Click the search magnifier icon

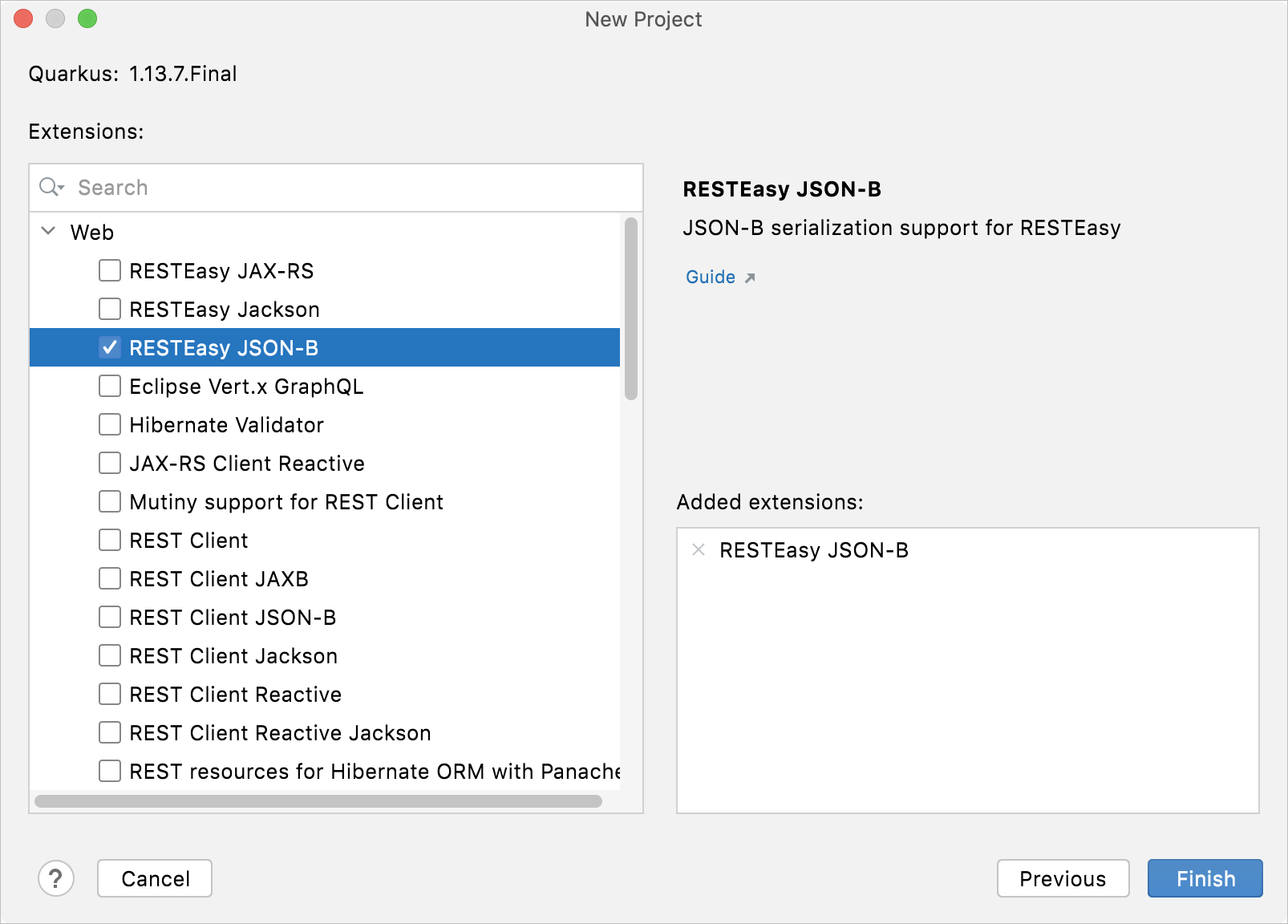click(x=51, y=187)
